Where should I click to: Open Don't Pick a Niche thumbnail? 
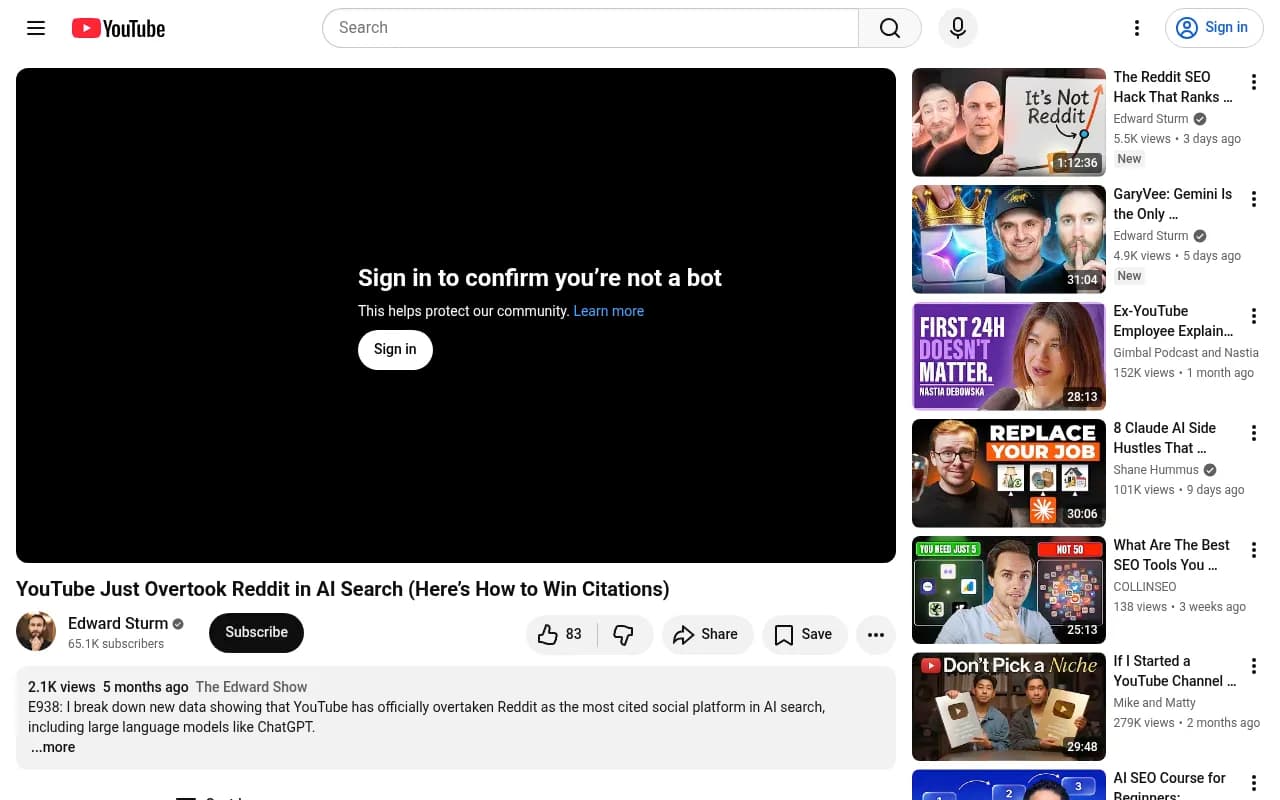tap(1009, 707)
